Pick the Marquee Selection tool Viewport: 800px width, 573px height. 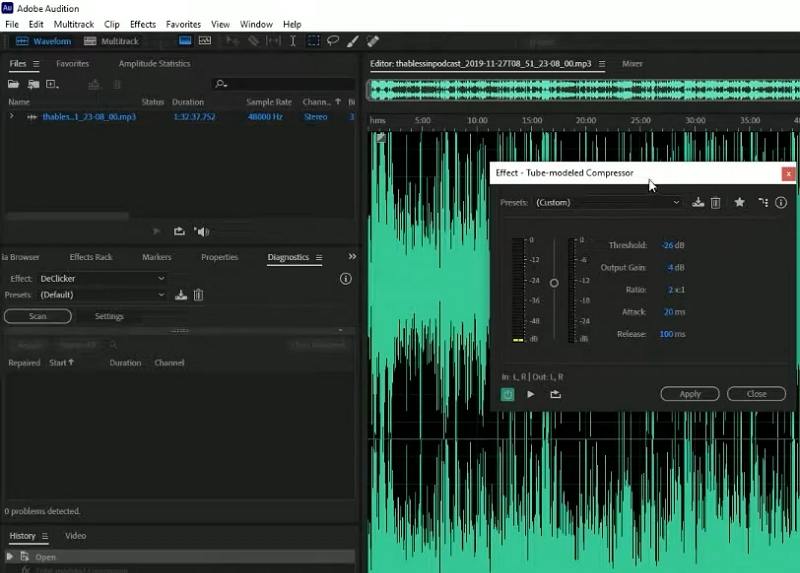(313, 41)
